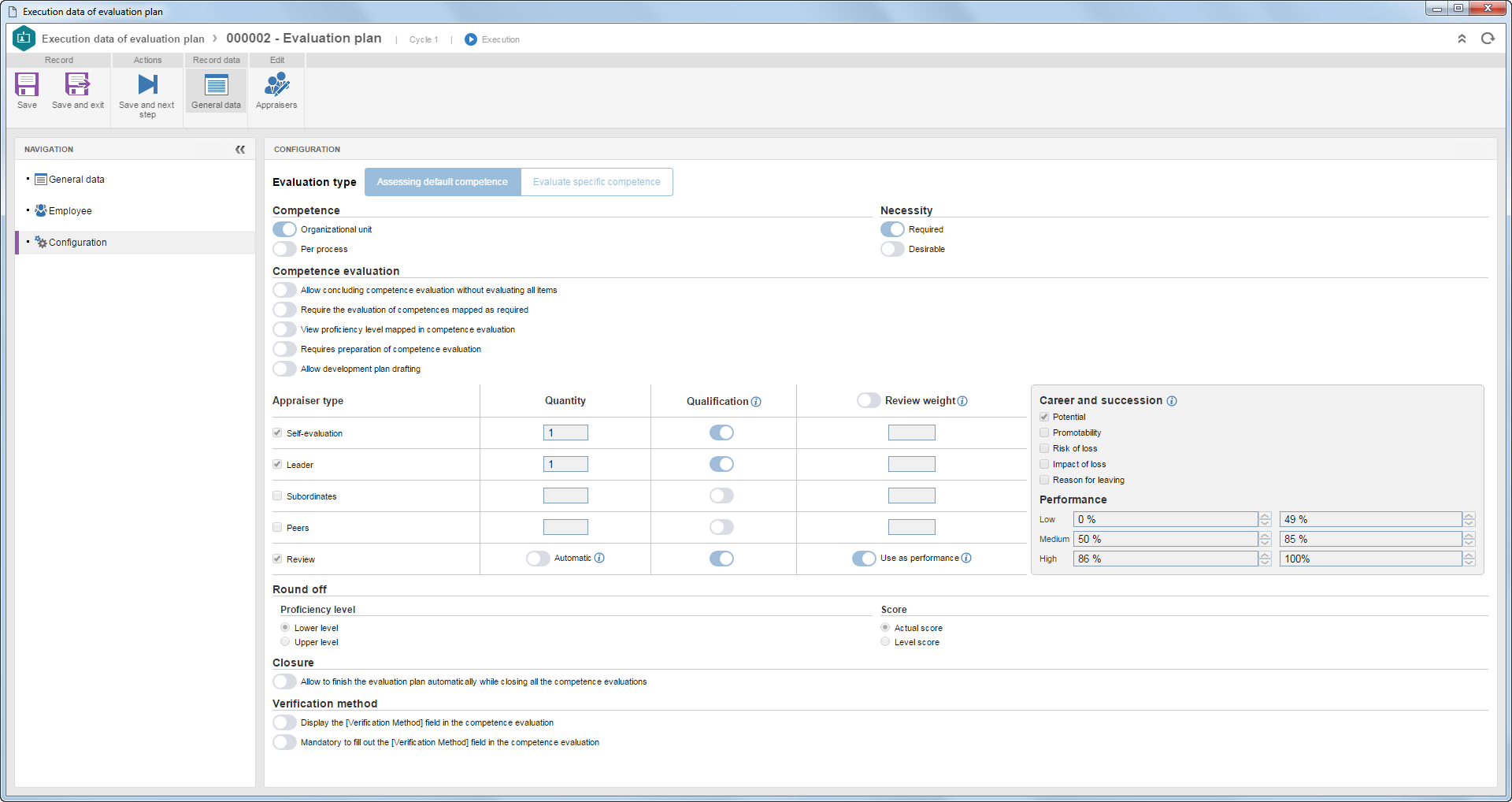Click Self-evaluation quantity field
This screenshot has height=802, width=1512.
coord(565,433)
